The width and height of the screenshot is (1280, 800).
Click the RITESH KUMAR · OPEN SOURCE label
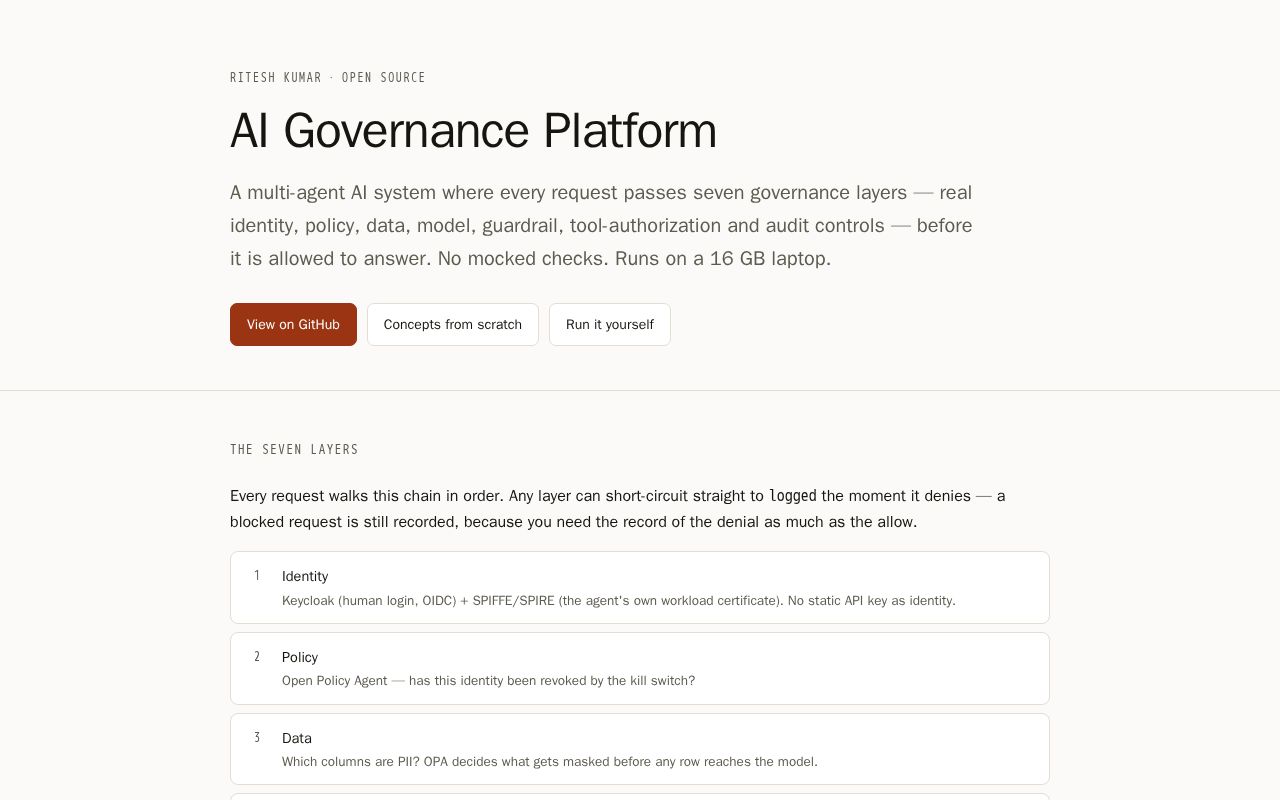[x=328, y=78]
